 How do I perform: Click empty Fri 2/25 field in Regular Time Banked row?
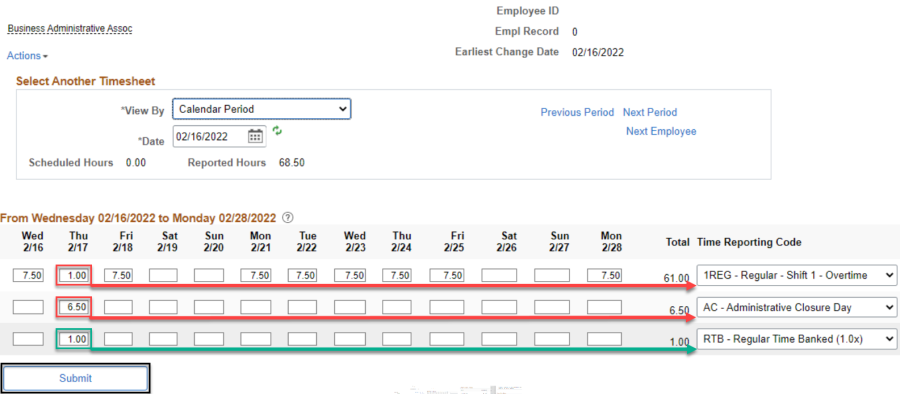click(447, 339)
